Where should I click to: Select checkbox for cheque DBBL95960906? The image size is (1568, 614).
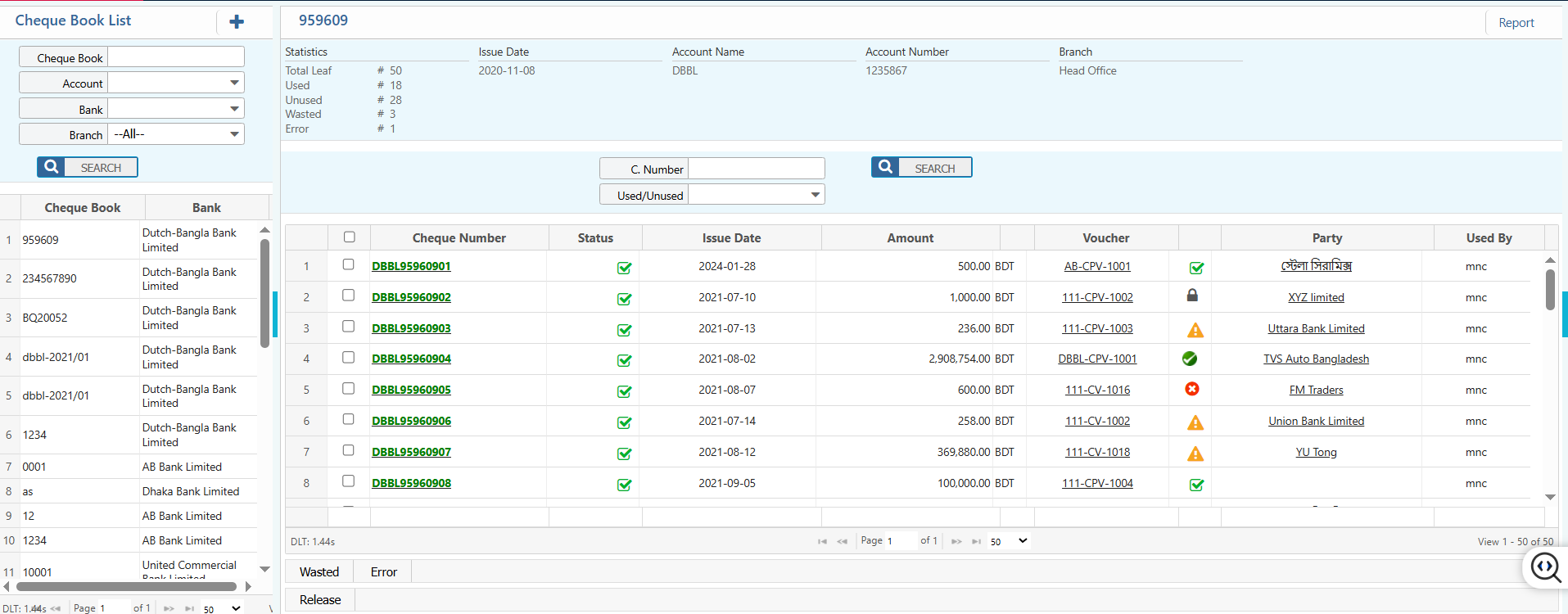pos(348,419)
